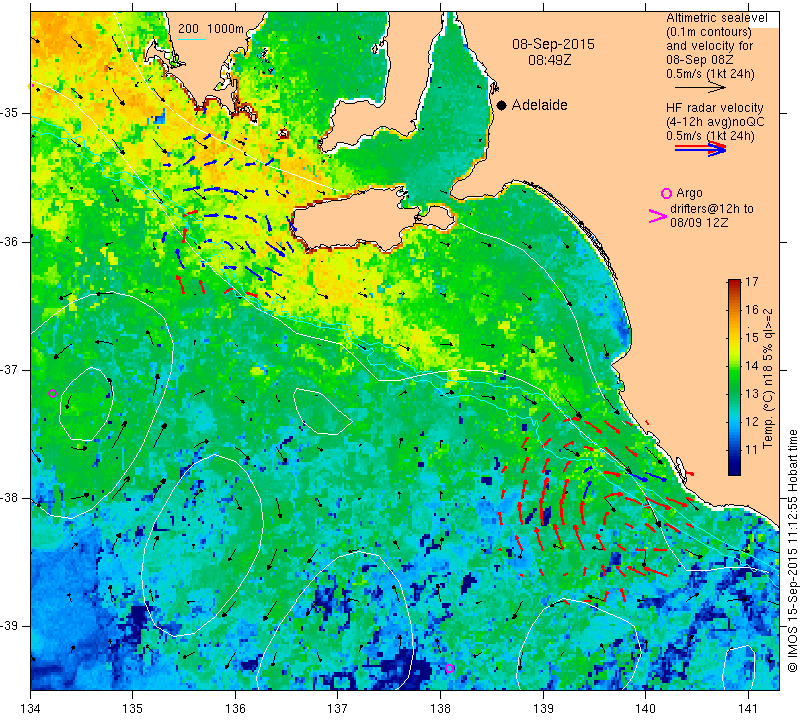Click the cyan 200 1000m depth contour legend line
The width and height of the screenshot is (800, 720).
point(192,40)
